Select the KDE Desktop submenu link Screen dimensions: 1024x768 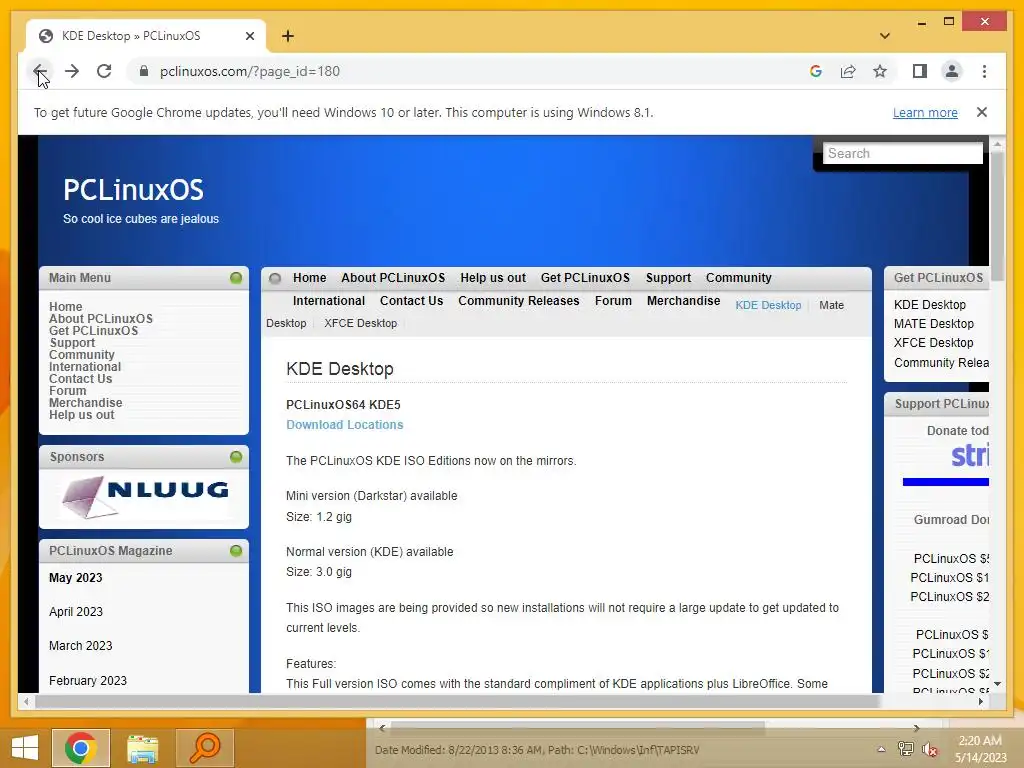click(x=768, y=305)
